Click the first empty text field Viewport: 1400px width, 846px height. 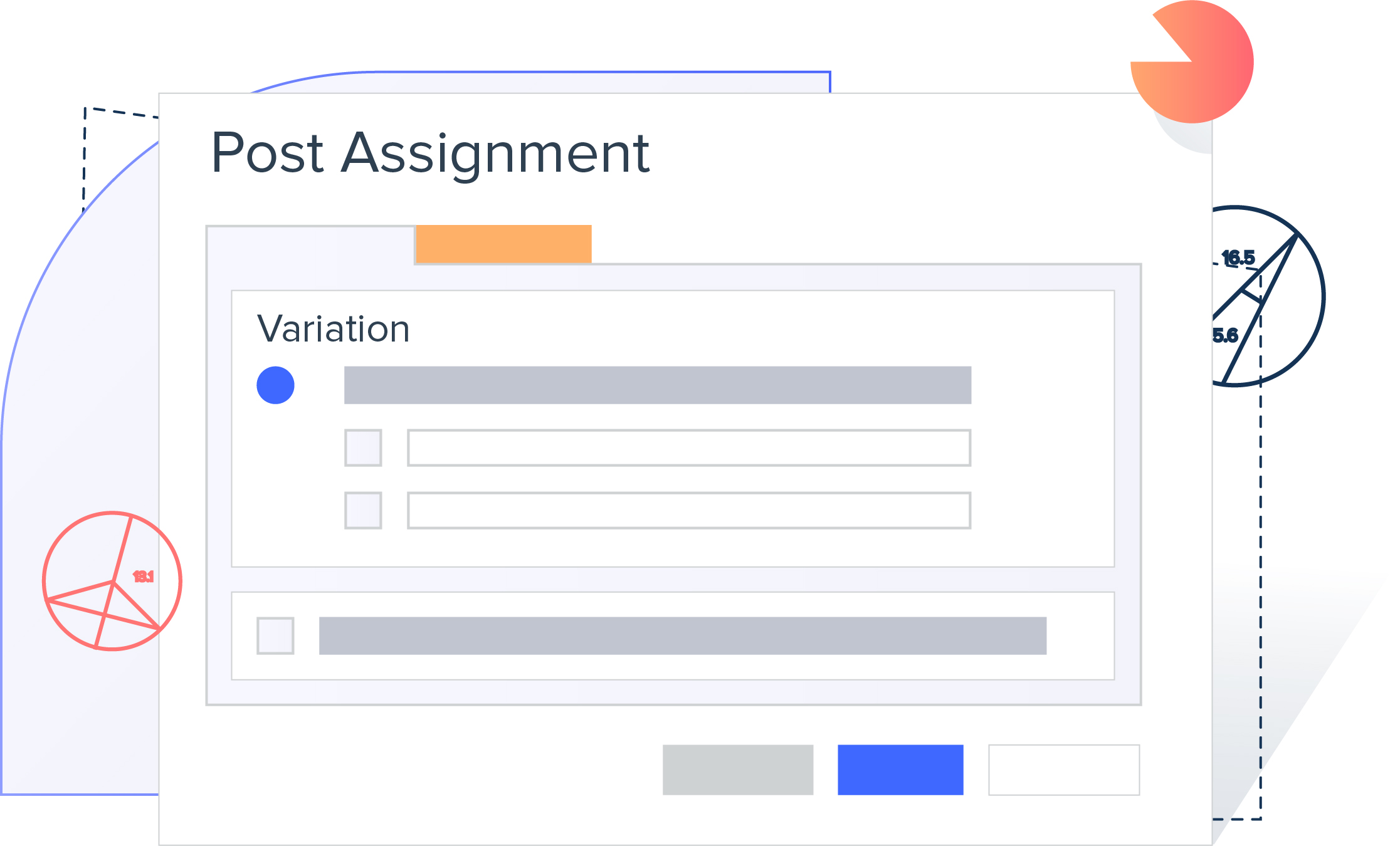(689, 447)
